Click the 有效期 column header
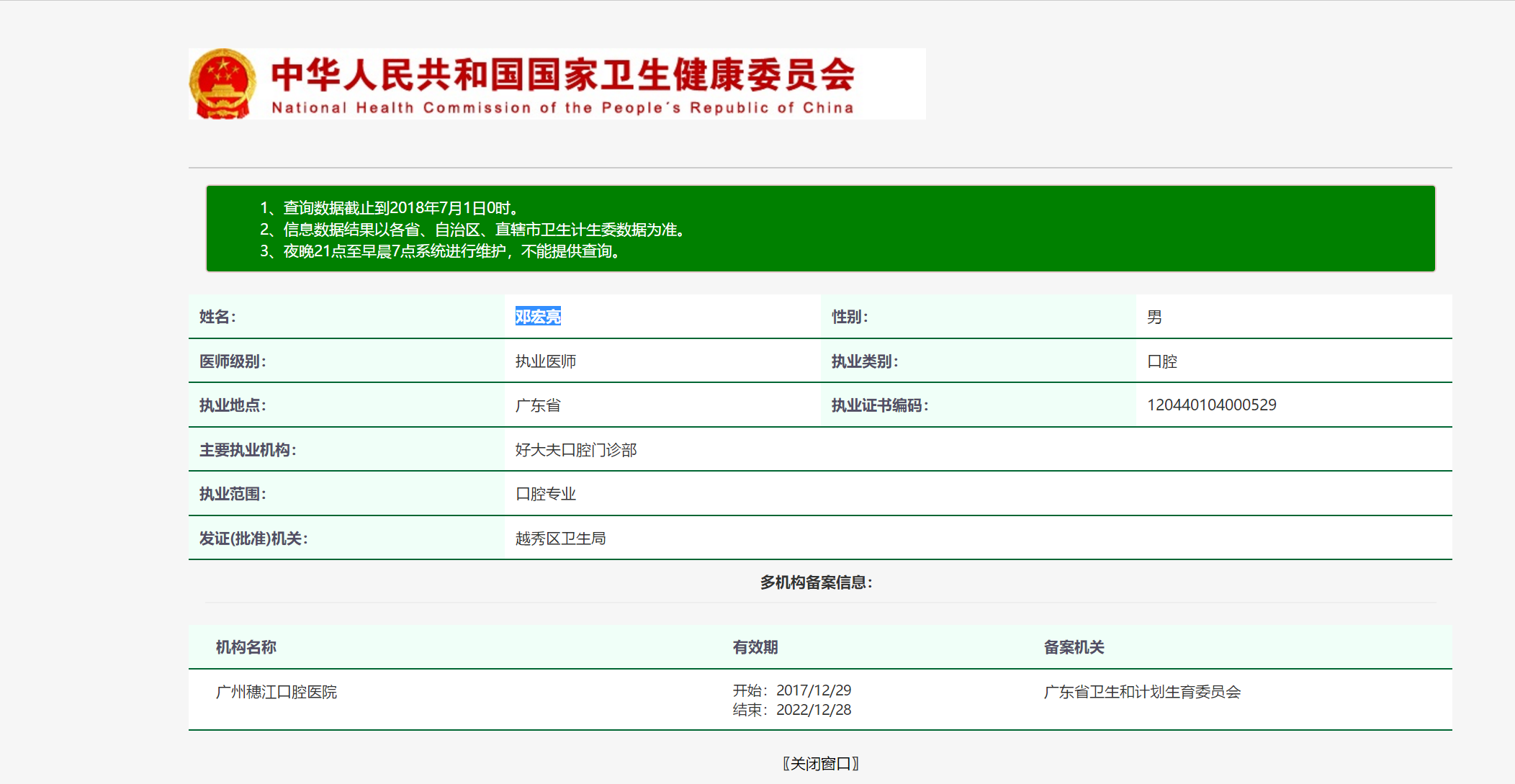1515x784 pixels. point(755,647)
